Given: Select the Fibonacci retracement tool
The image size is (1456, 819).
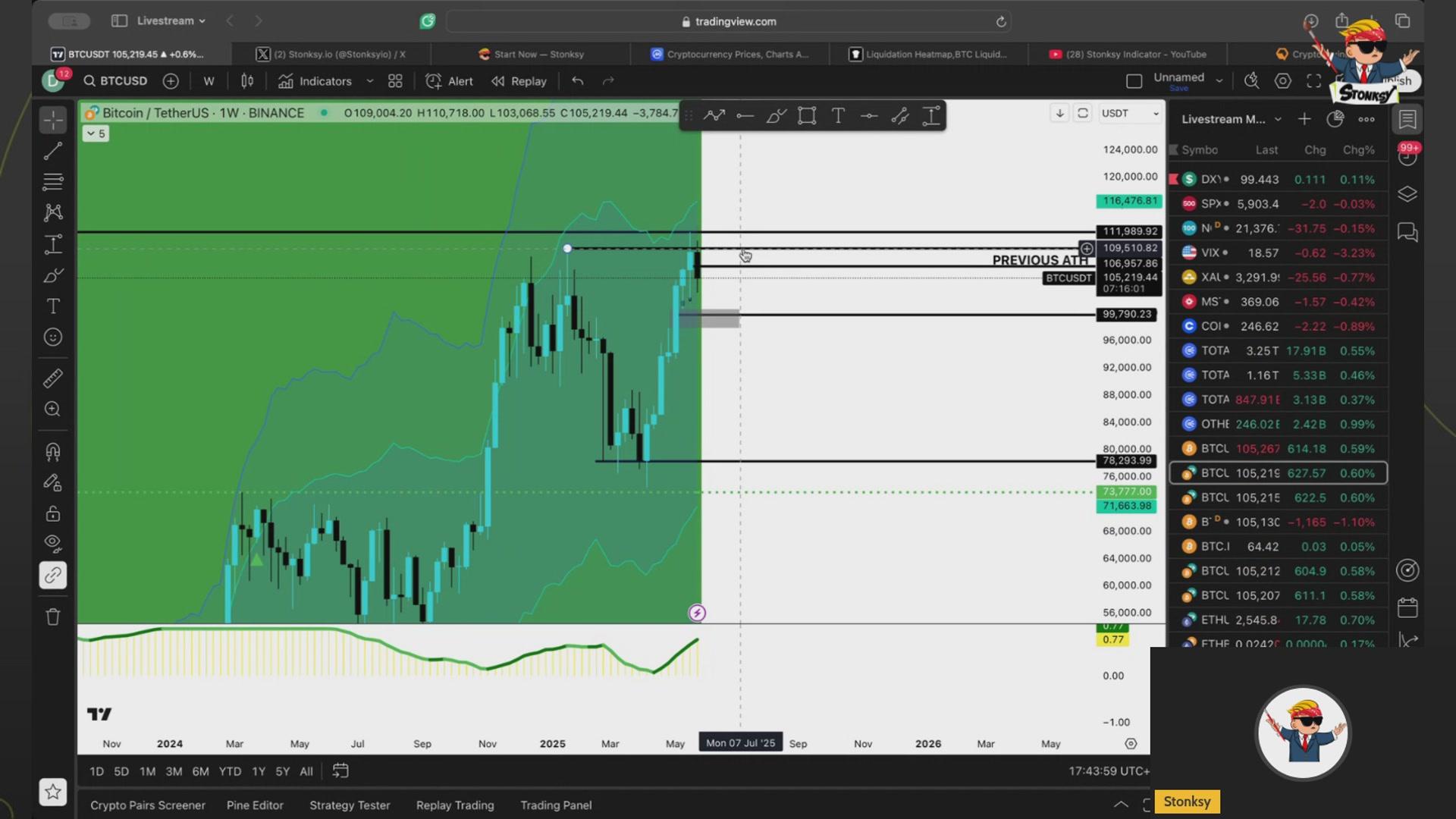Looking at the screenshot, I should 52,182.
